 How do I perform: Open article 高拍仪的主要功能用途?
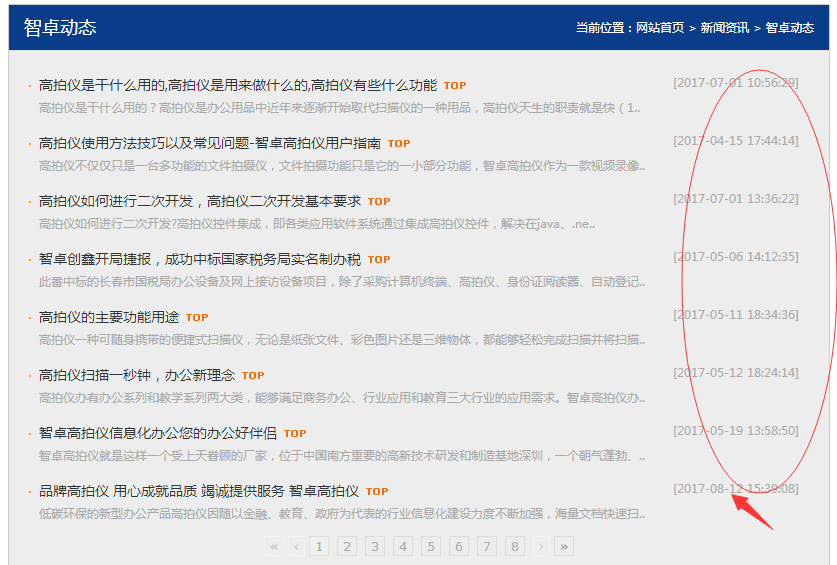108,317
